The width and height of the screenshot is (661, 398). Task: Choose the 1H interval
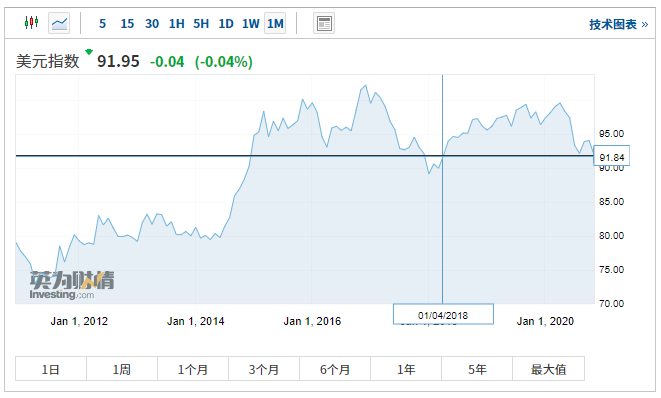coord(177,24)
